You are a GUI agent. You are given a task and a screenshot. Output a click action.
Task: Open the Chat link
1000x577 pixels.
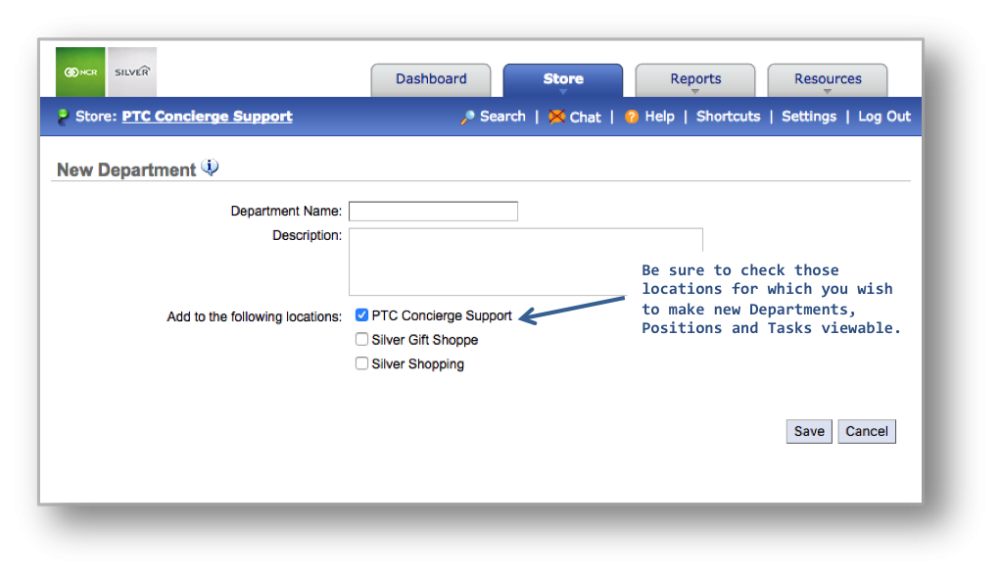[585, 117]
